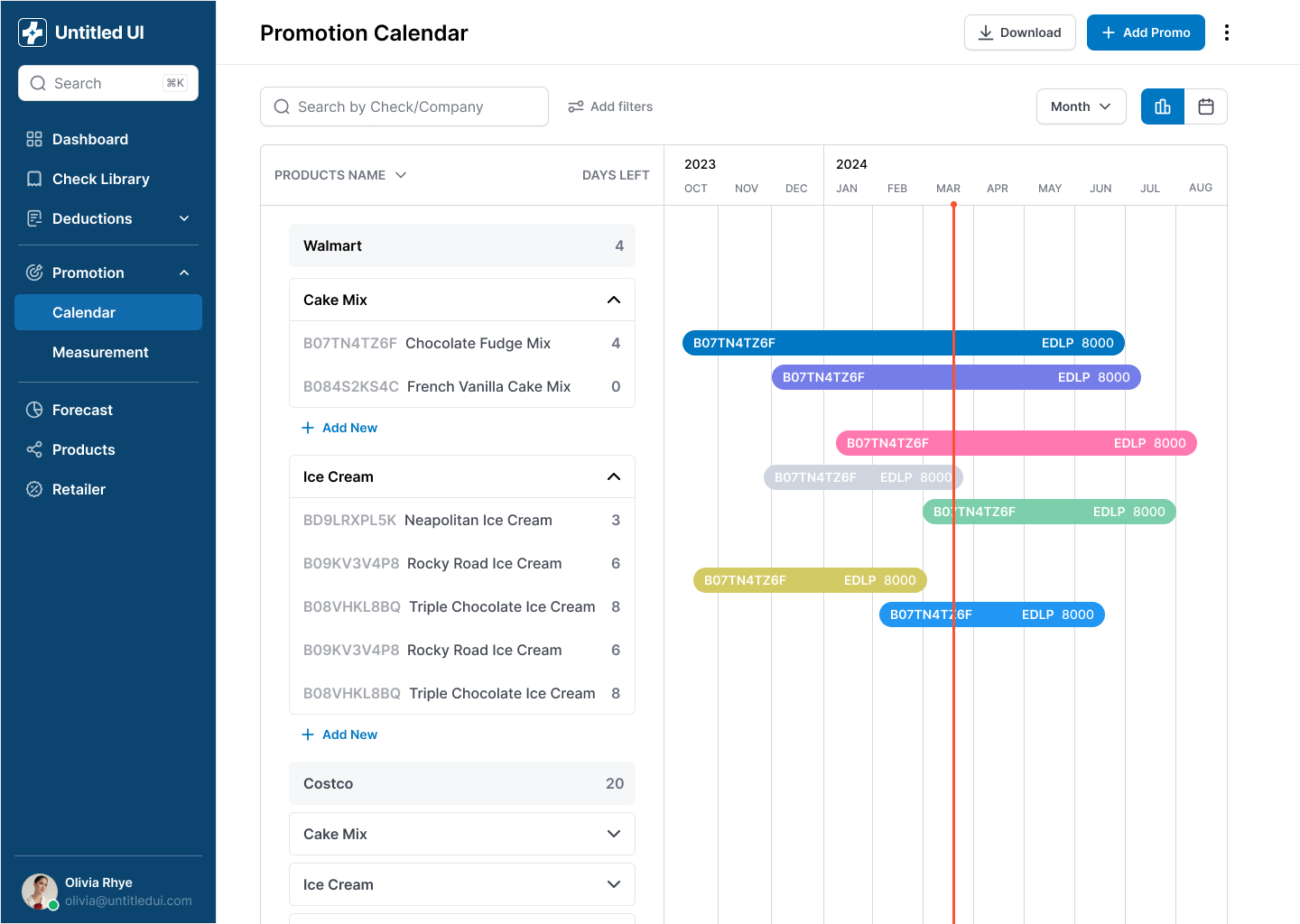This screenshot has height=924, width=1300.
Task: Click the yellow promo bar
Action: coord(810,580)
